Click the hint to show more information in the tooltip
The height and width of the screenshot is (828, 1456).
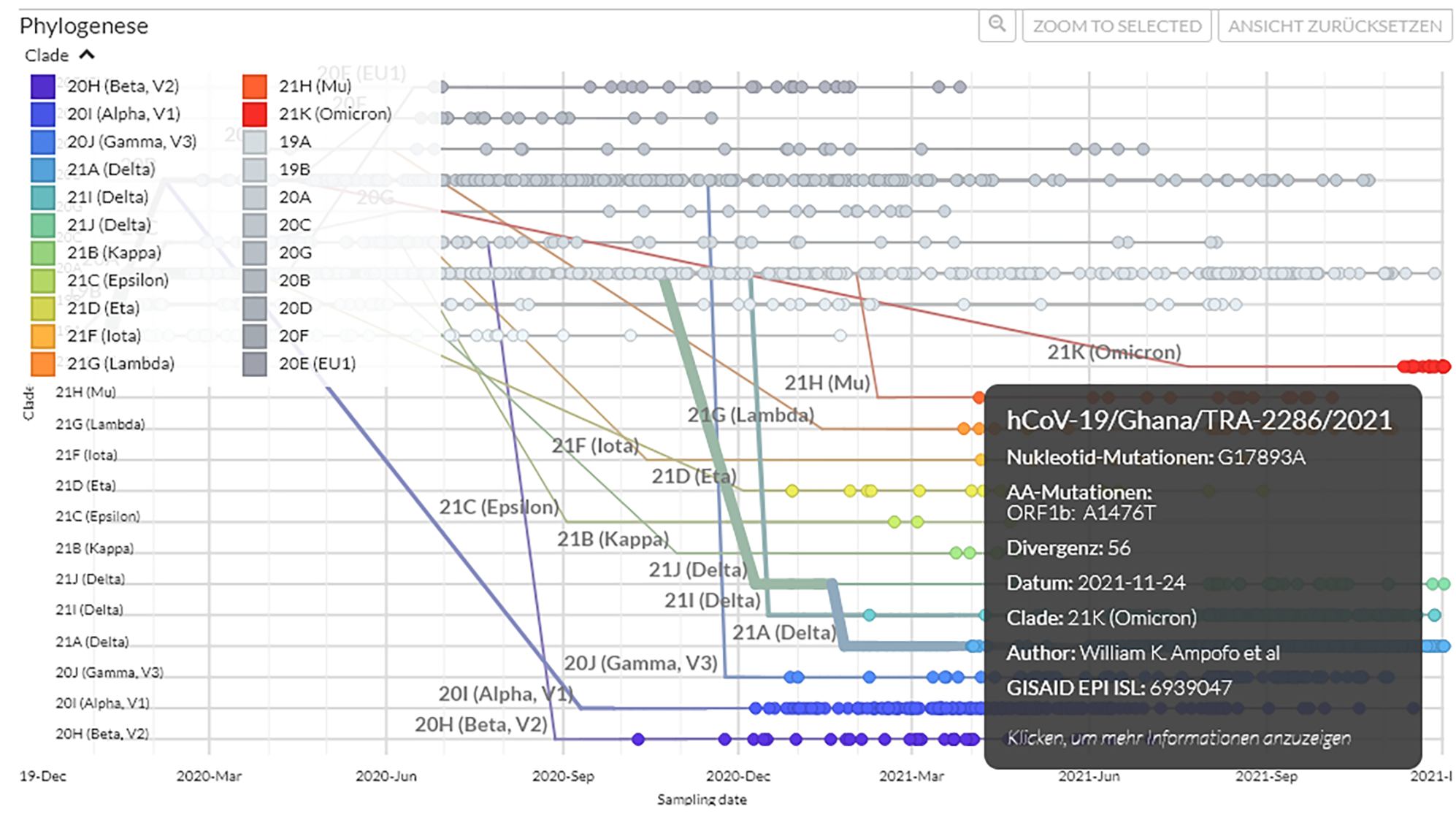click(x=1178, y=738)
